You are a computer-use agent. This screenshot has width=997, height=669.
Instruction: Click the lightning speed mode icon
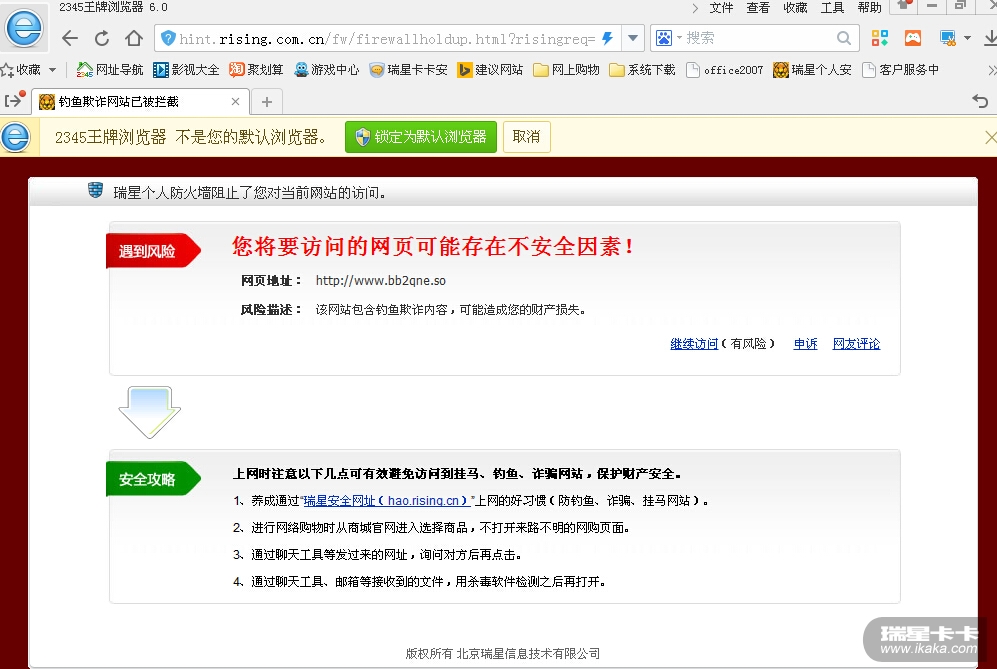(x=607, y=39)
